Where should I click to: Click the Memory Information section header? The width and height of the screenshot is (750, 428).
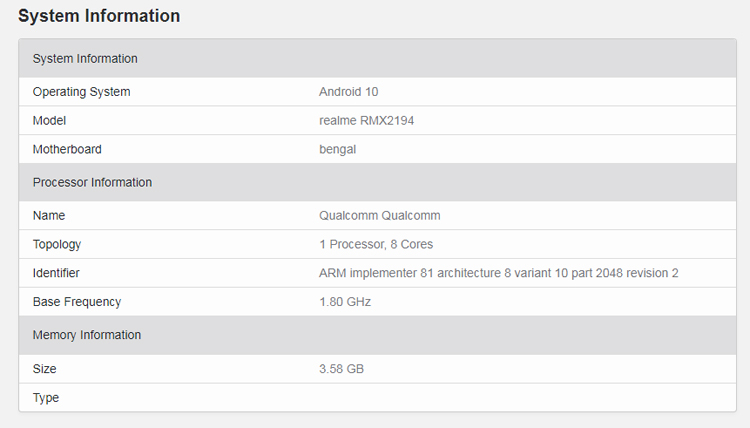click(x=87, y=335)
